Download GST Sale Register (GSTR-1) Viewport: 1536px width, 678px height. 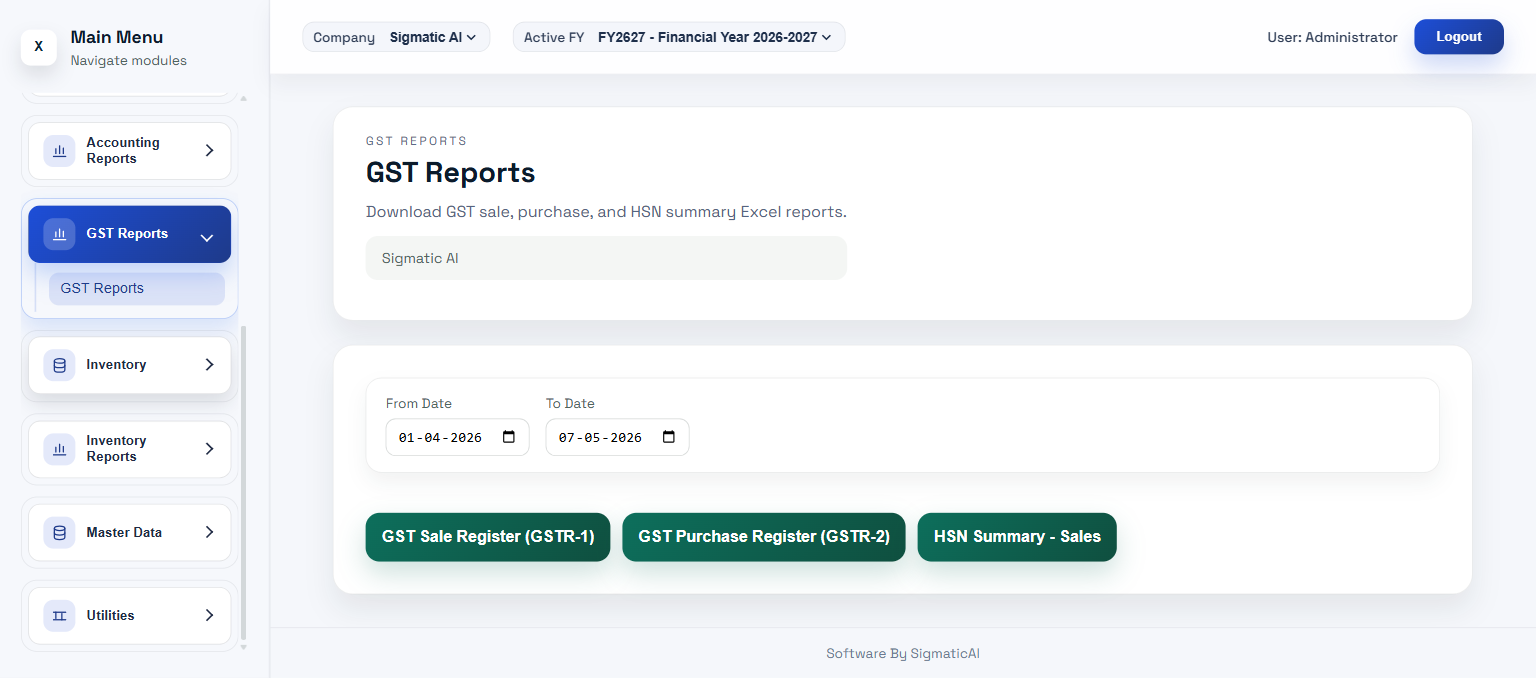488,537
